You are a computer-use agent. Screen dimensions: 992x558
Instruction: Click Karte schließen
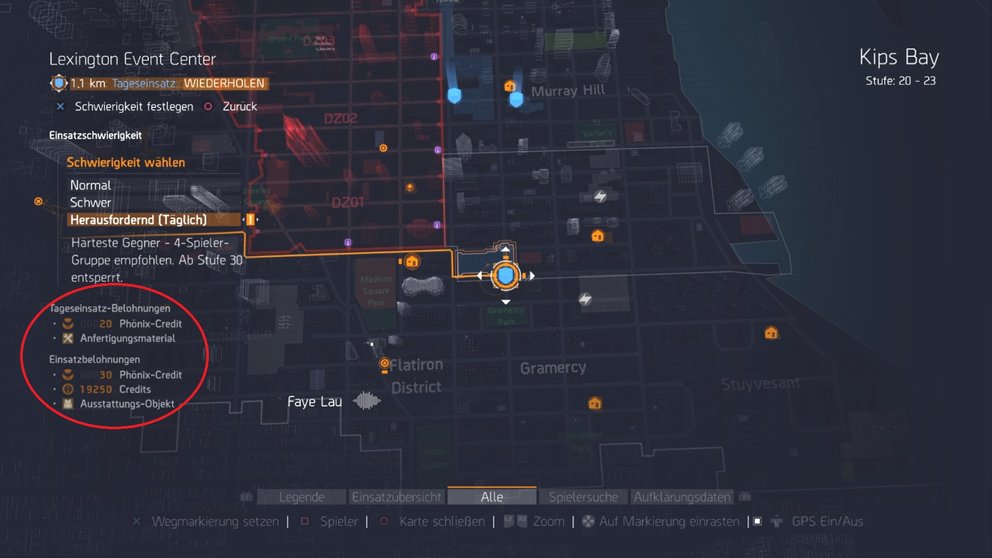click(442, 521)
